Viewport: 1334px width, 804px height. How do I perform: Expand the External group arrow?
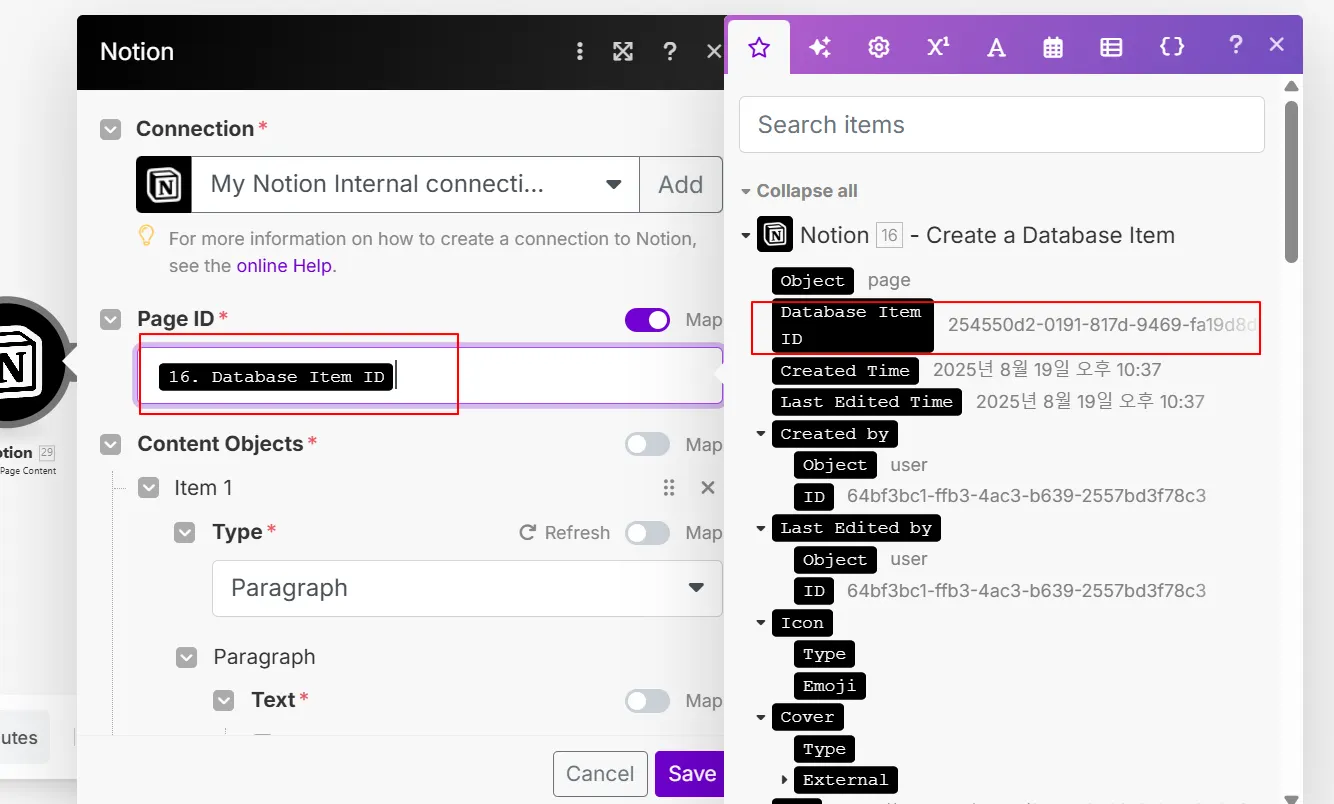[784, 780]
